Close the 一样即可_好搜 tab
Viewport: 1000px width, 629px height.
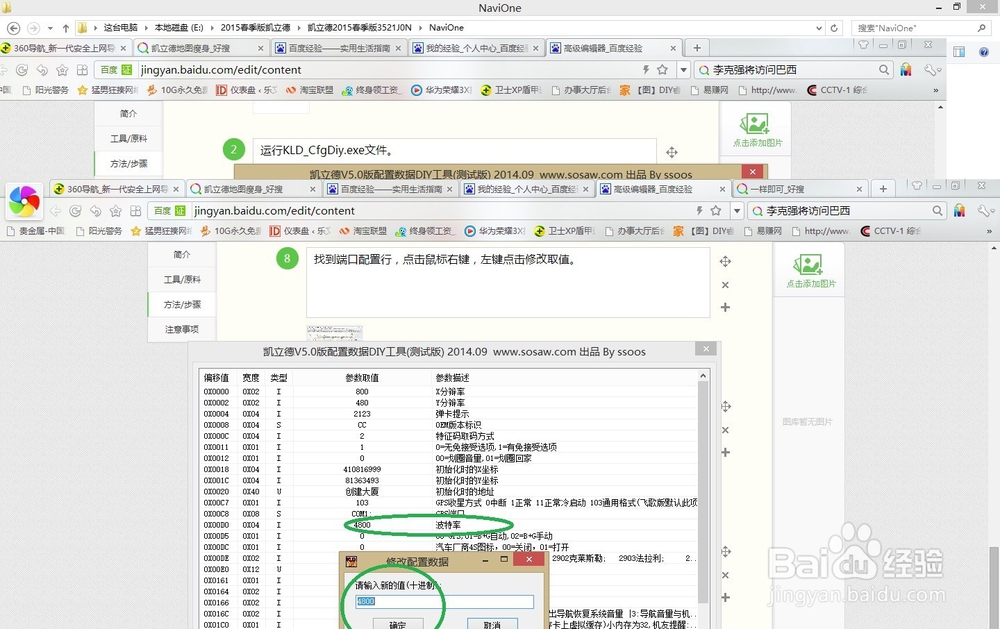pyautogui.click(x=859, y=189)
